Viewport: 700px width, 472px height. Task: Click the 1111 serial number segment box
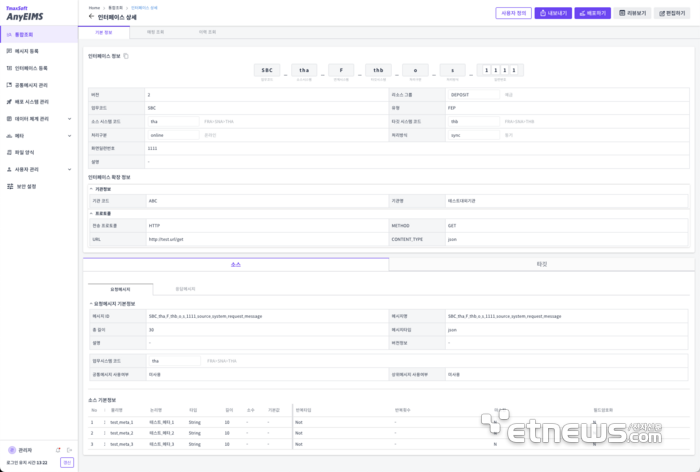[500, 70]
